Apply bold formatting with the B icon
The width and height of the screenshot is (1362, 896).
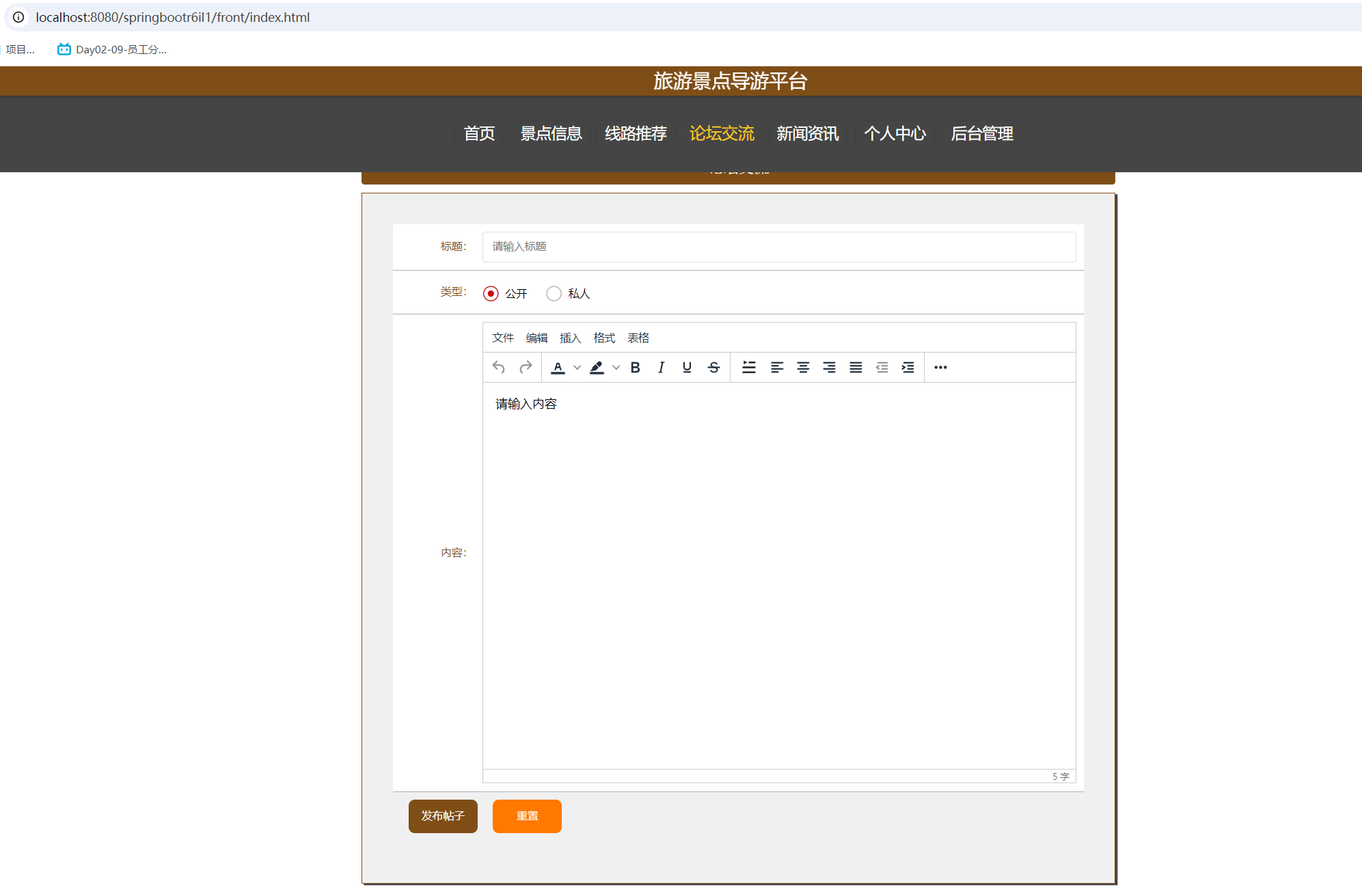(x=635, y=367)
